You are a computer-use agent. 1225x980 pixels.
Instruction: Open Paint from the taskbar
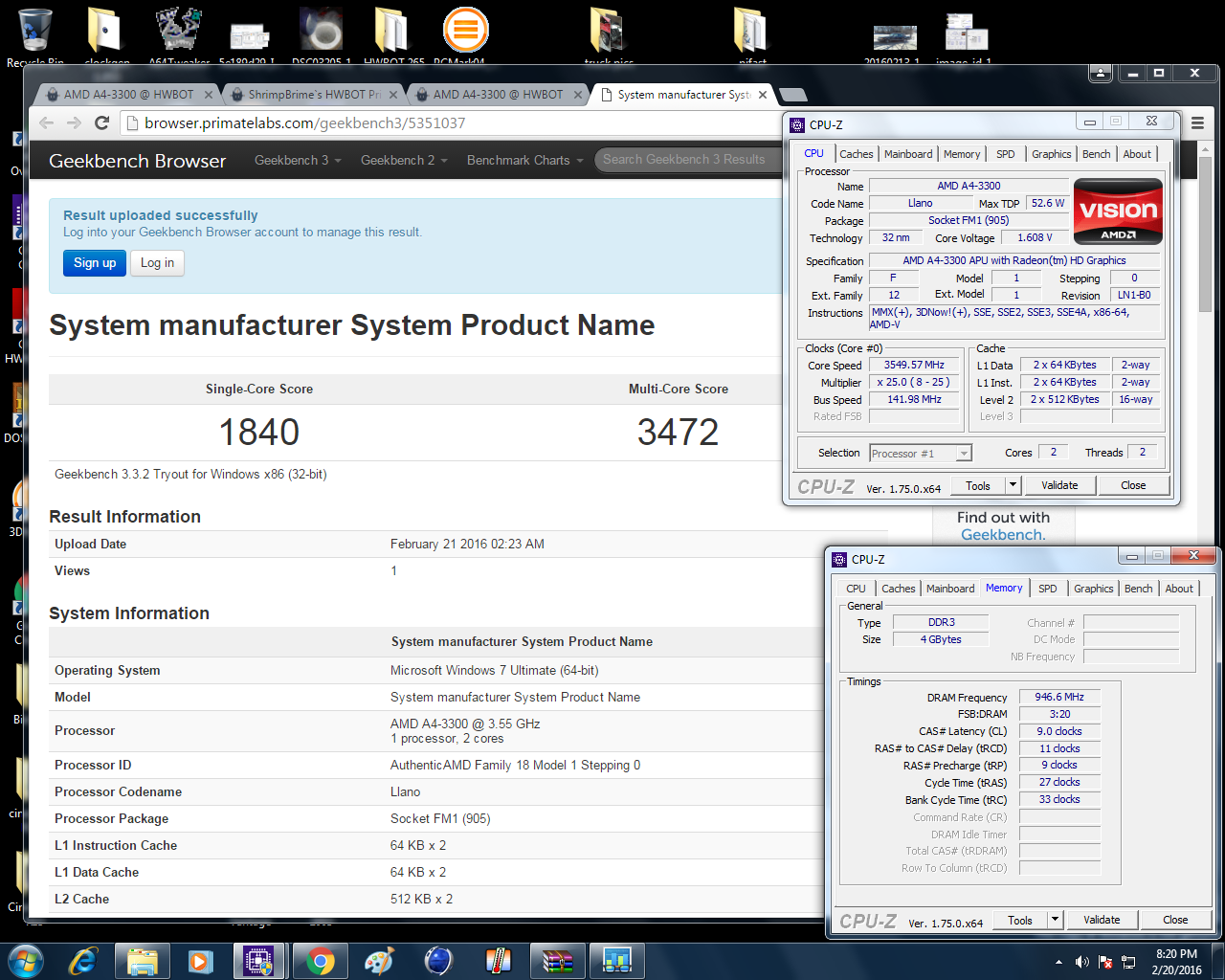379,961
